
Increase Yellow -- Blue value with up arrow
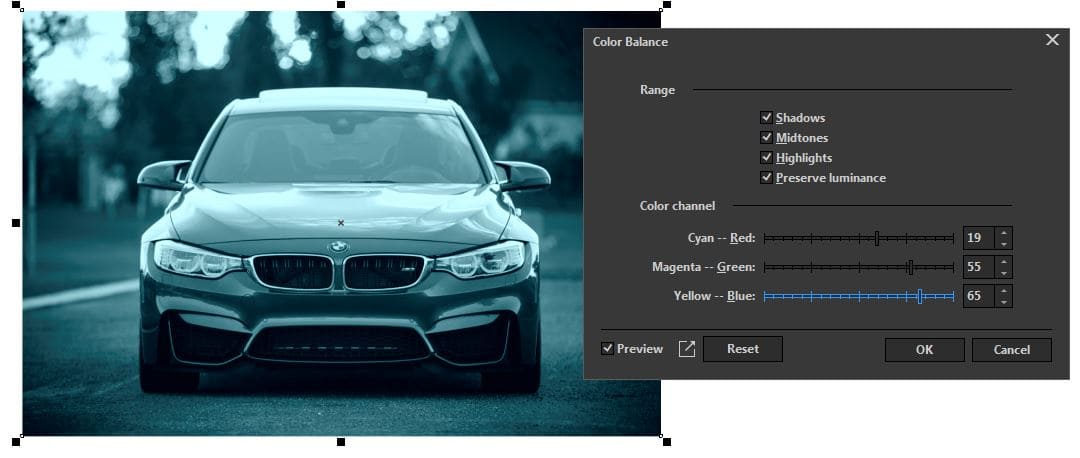click(x=1004, y=291)
